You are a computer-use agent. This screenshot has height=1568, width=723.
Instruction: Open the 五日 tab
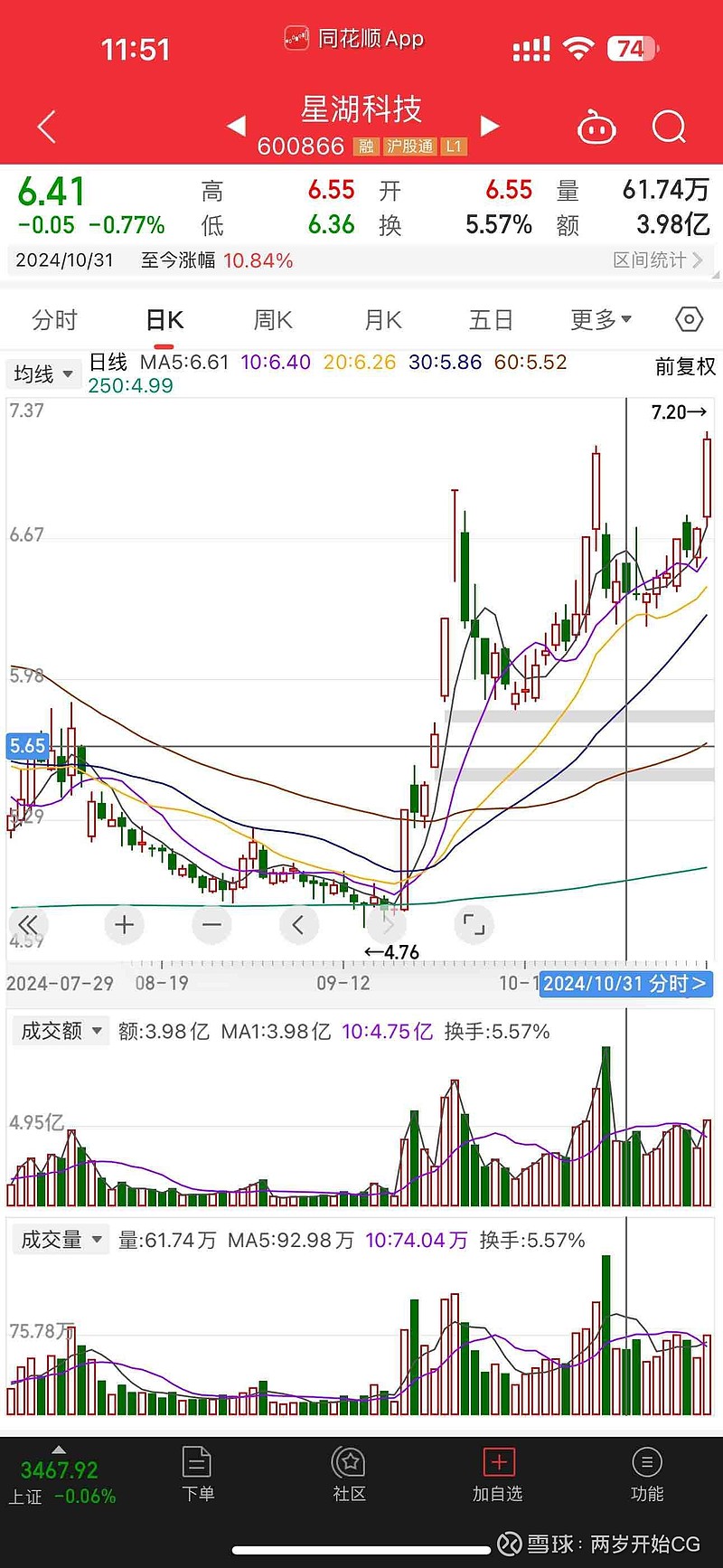[x=491, y=320]
